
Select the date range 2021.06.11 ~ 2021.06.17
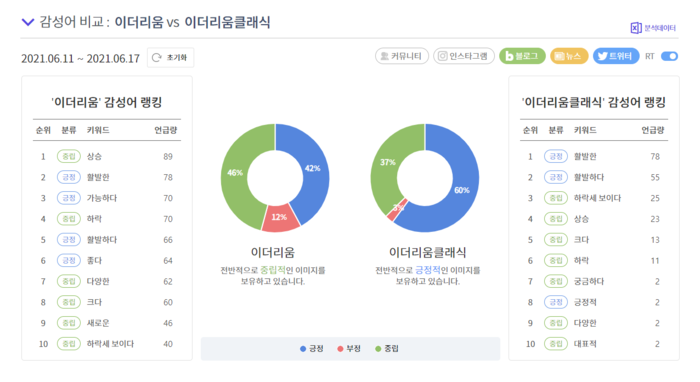[80, 58]
